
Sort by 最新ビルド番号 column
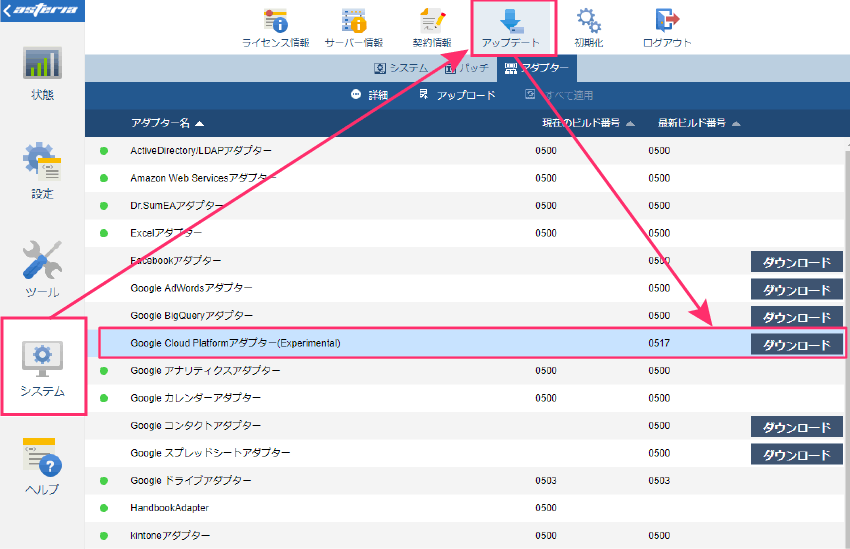pyautogui.click(x=699, y=123)
